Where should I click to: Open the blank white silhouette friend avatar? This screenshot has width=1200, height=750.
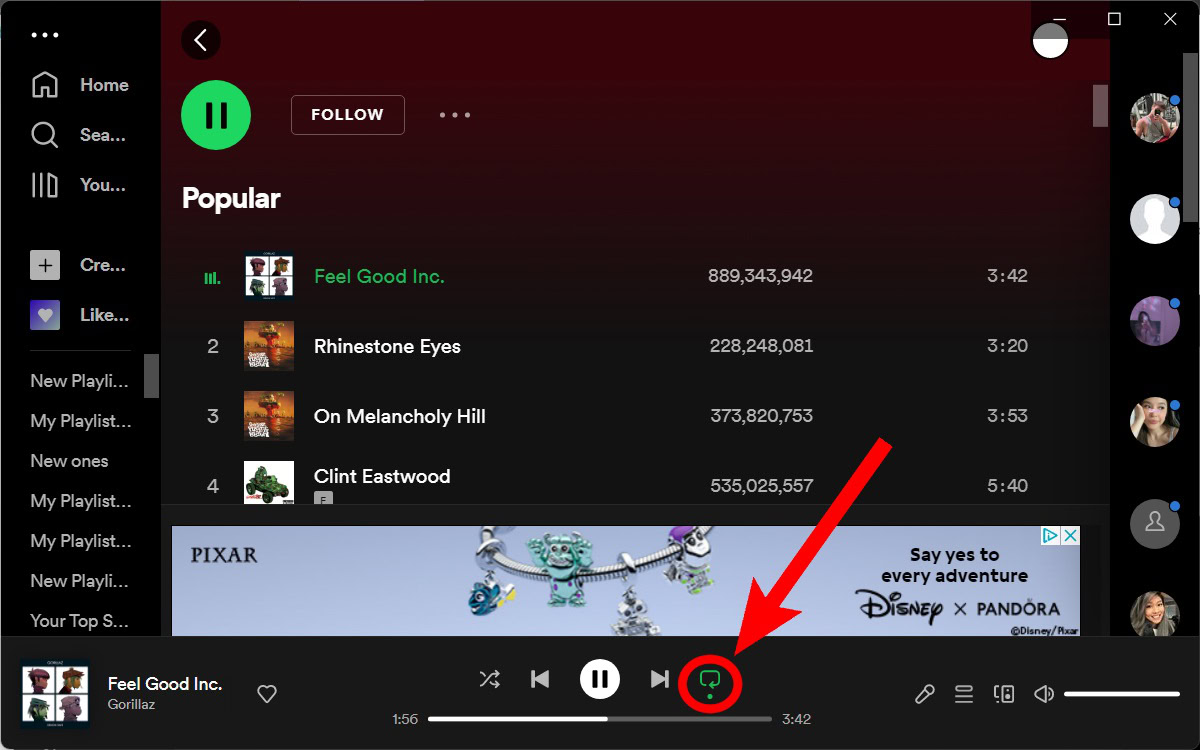(x=1155, y=219)
